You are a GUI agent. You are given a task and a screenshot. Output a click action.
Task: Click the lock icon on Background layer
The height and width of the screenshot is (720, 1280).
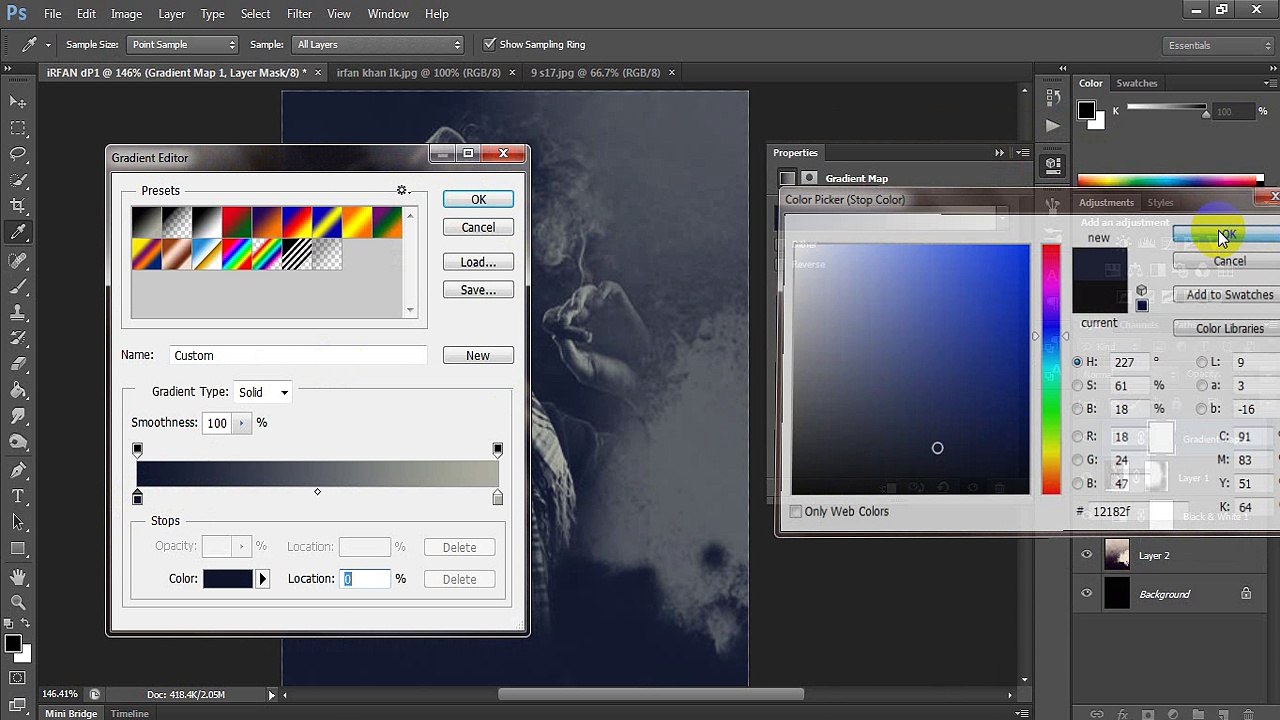(1246, 594)
